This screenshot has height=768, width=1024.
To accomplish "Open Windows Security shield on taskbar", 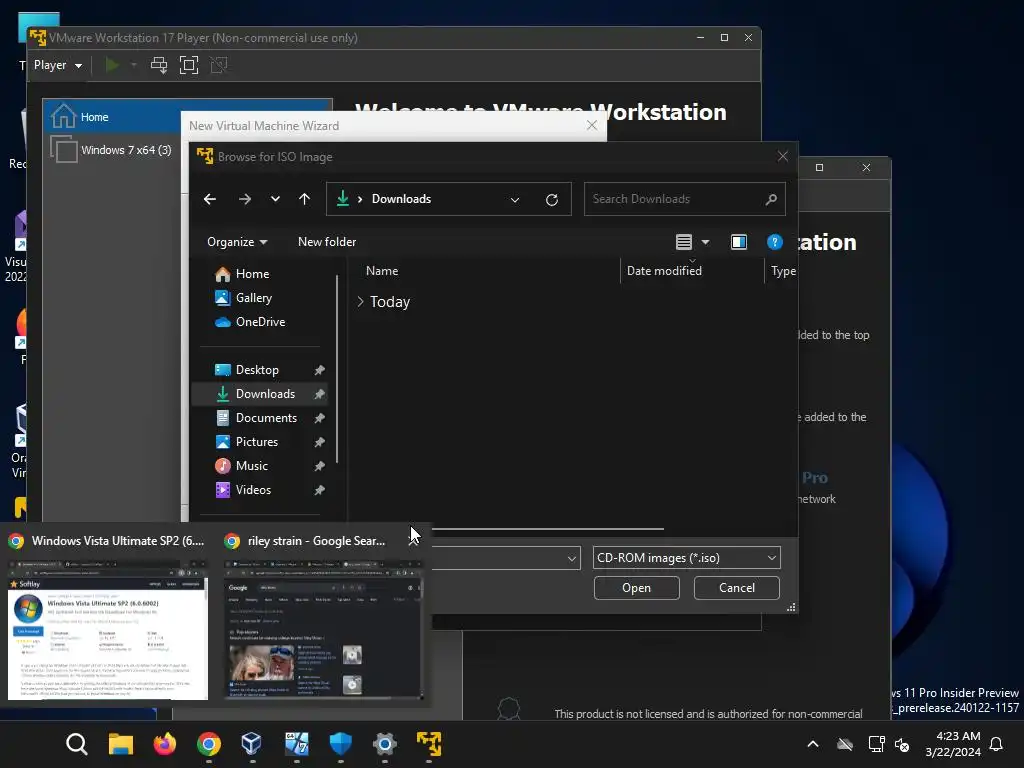I will [x=341, y=744].
